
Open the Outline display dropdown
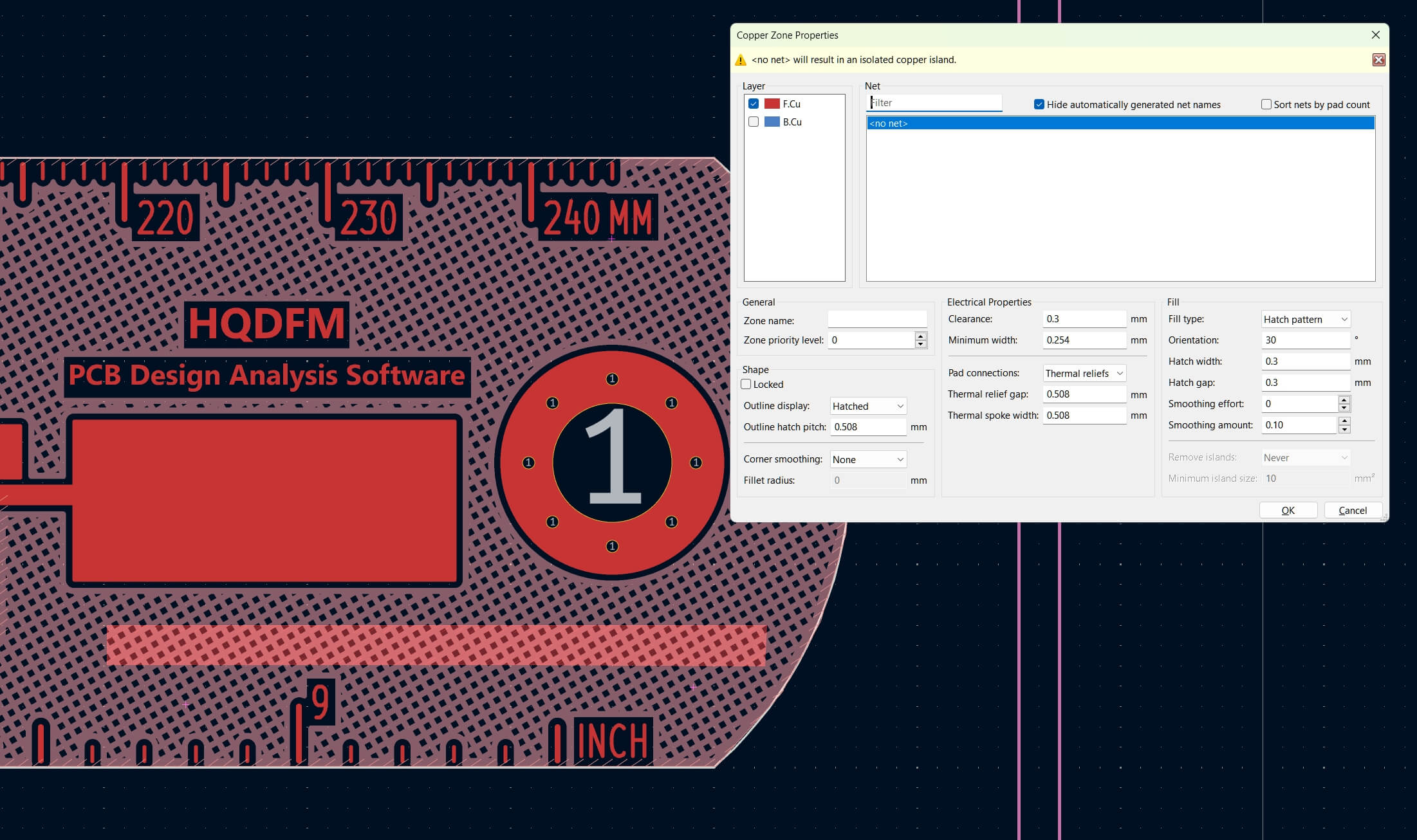[867, 406]
